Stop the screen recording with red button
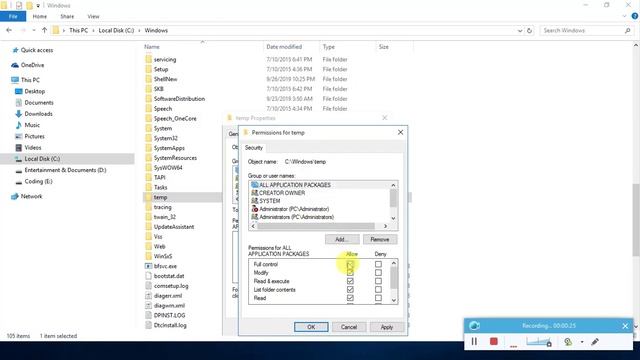Screen dimensions: 640x360 click(493, 341)
